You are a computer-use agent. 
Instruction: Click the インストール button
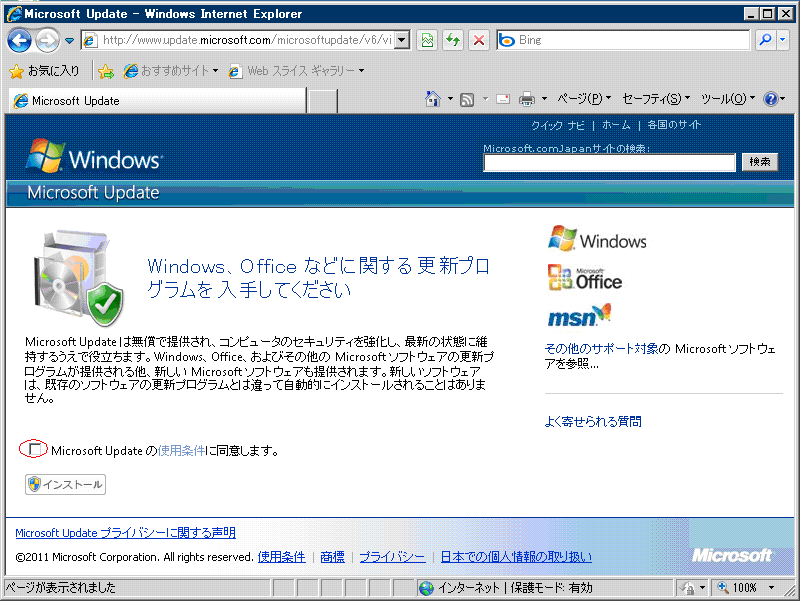pyautogui.click(x=65, y=484)
